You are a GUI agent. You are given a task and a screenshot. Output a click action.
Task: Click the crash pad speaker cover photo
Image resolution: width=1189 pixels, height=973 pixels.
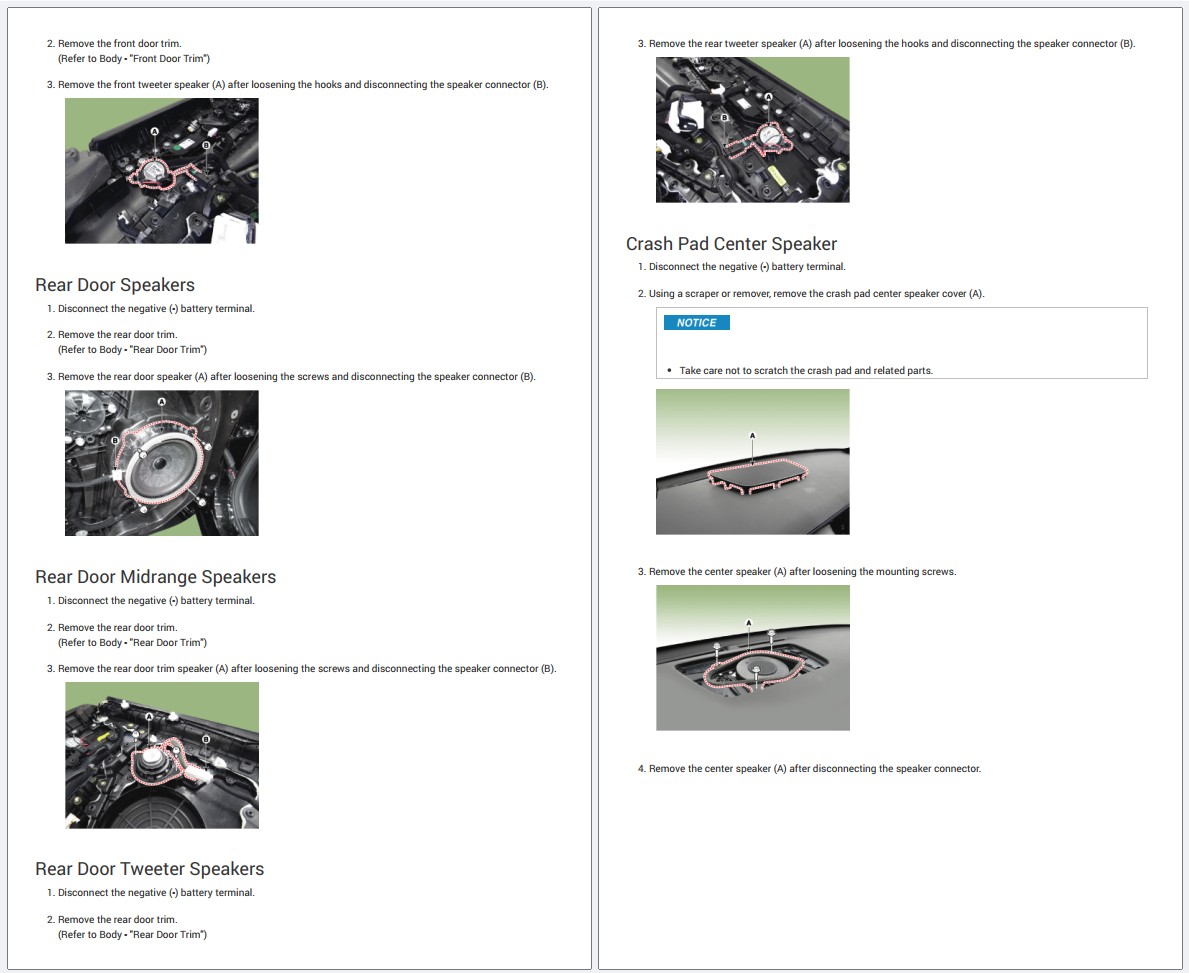click(752, 461)
